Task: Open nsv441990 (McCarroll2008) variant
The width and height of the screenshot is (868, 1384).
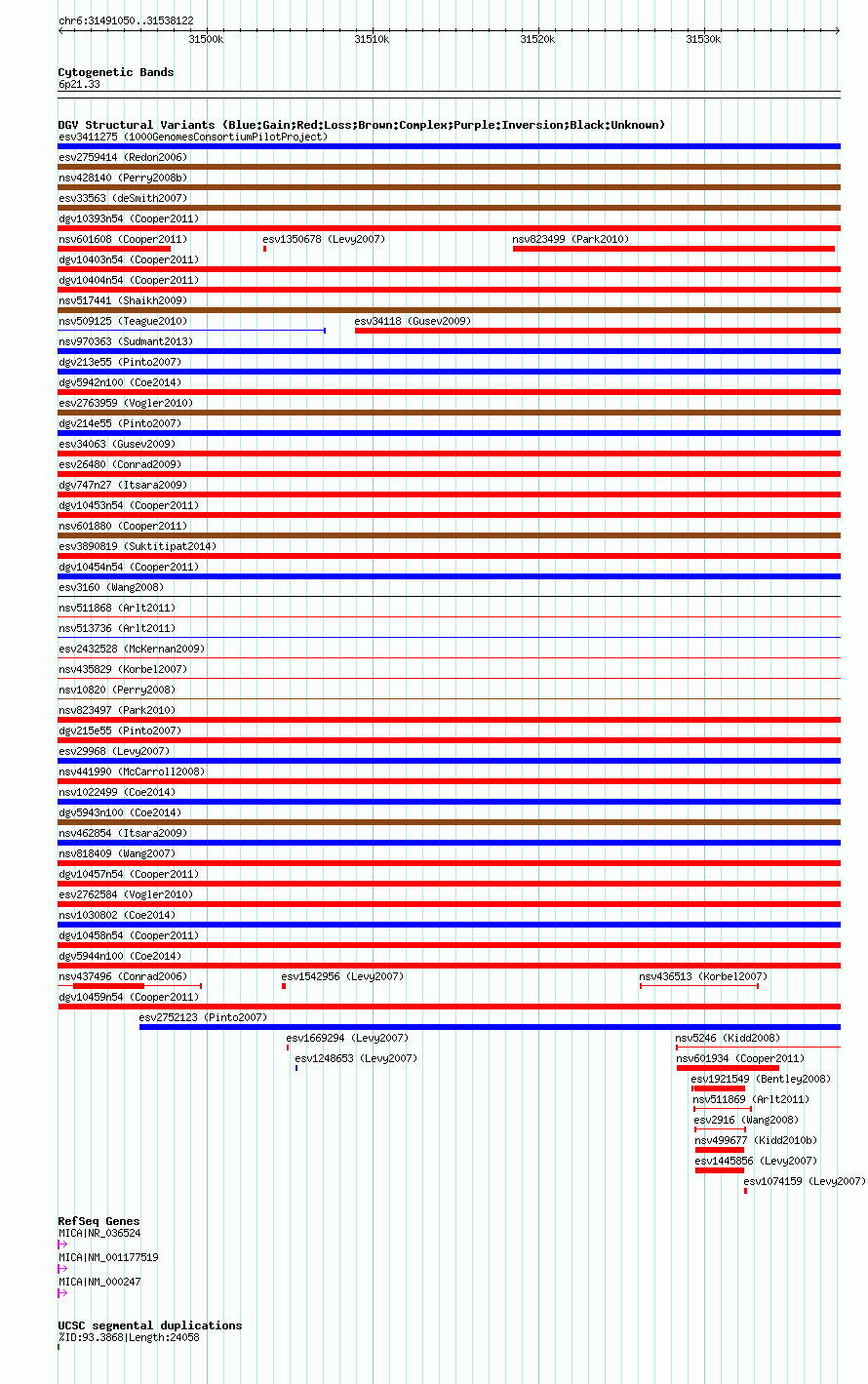Action: [x=132, y=771]
